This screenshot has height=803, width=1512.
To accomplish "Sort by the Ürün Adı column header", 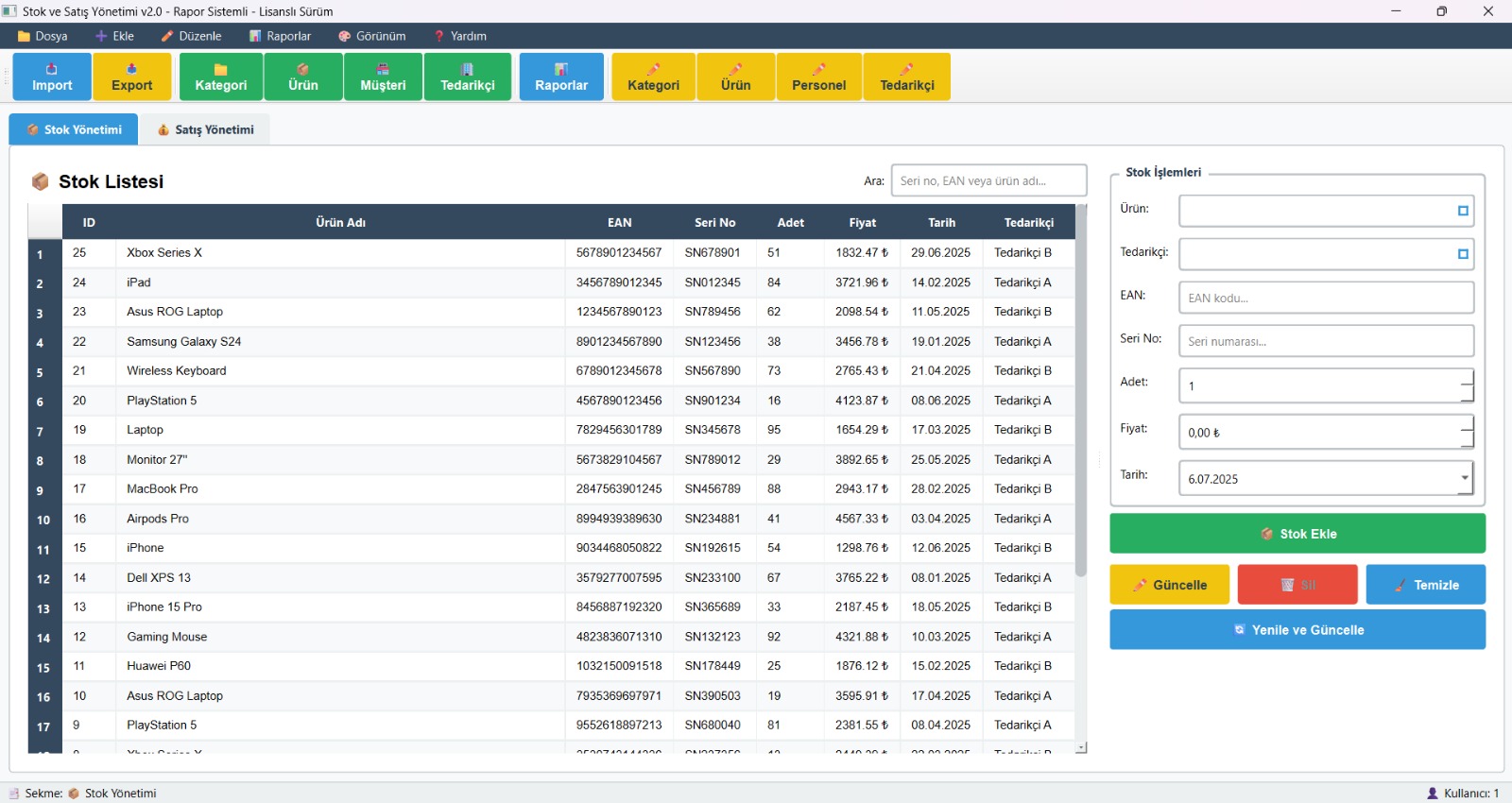I will (340, 223).
